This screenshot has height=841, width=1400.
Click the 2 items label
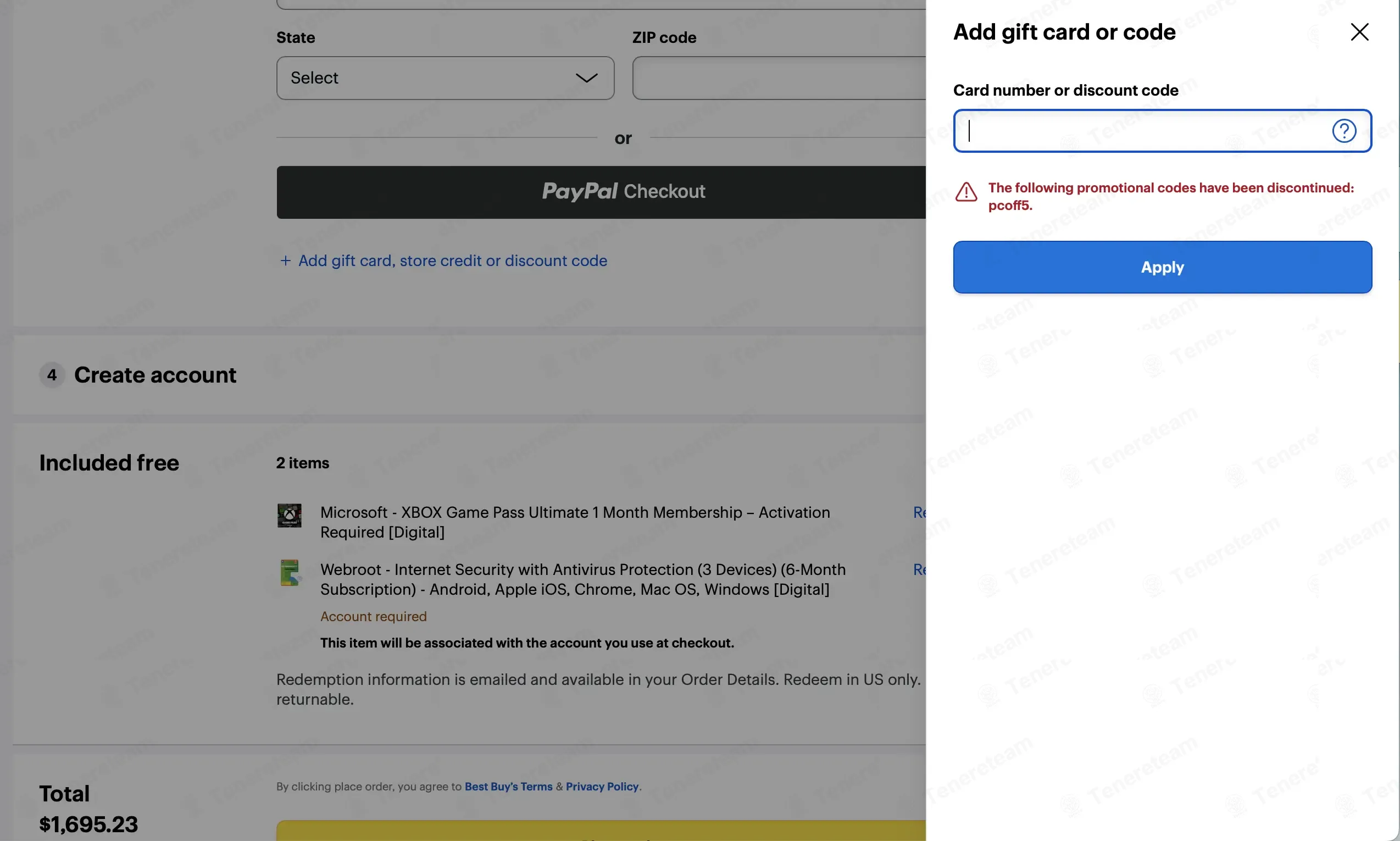(302, 463)
